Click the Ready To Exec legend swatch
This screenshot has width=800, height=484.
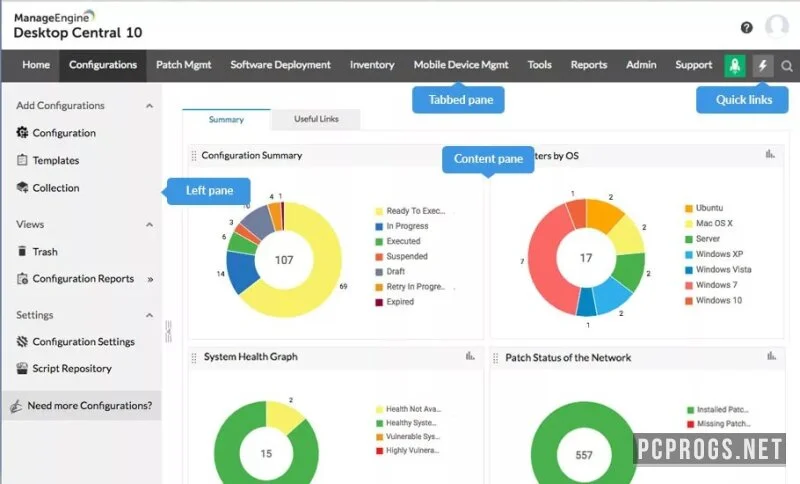tap(379, 211)
